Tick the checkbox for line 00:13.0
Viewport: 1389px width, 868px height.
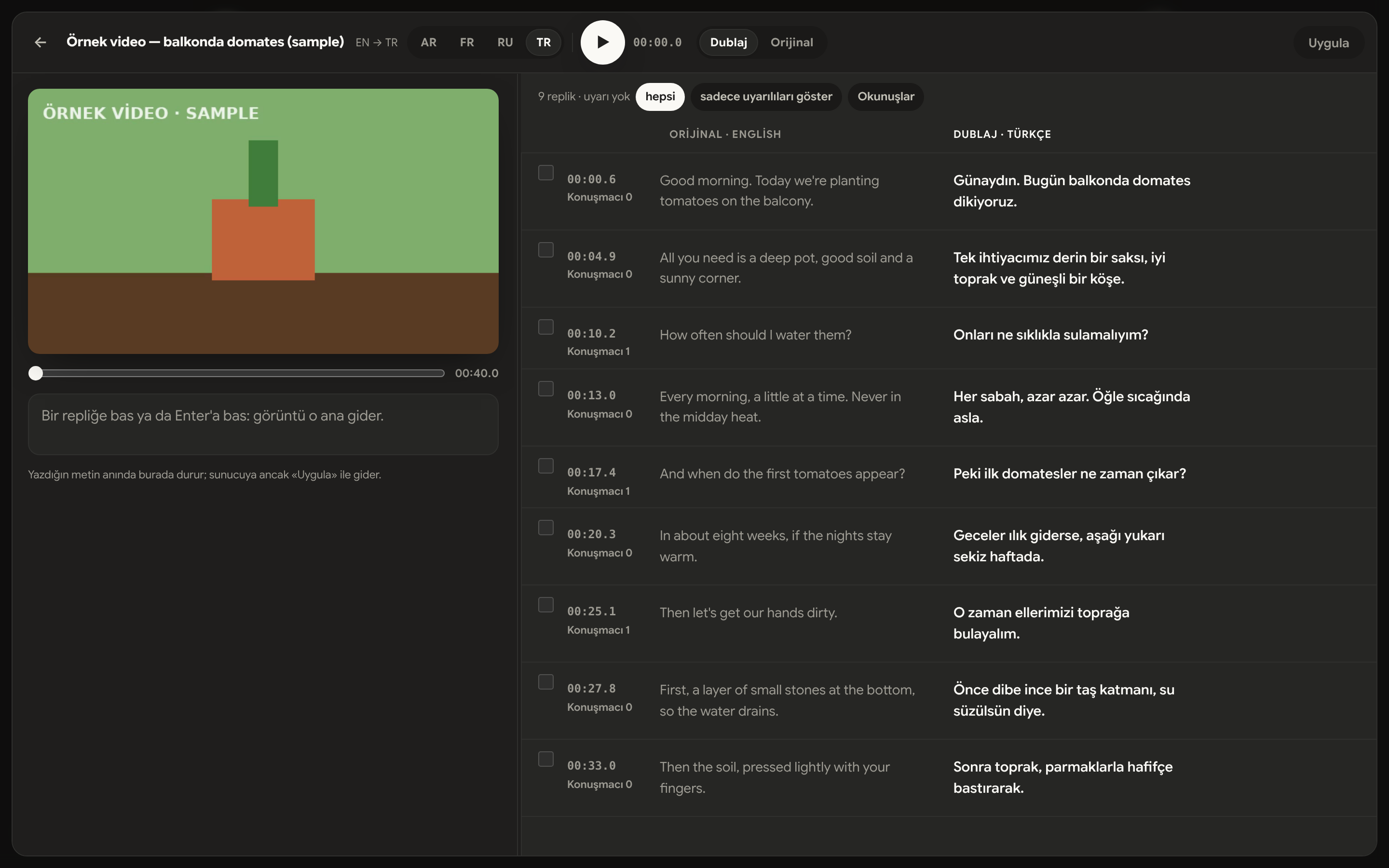point(546,389)
